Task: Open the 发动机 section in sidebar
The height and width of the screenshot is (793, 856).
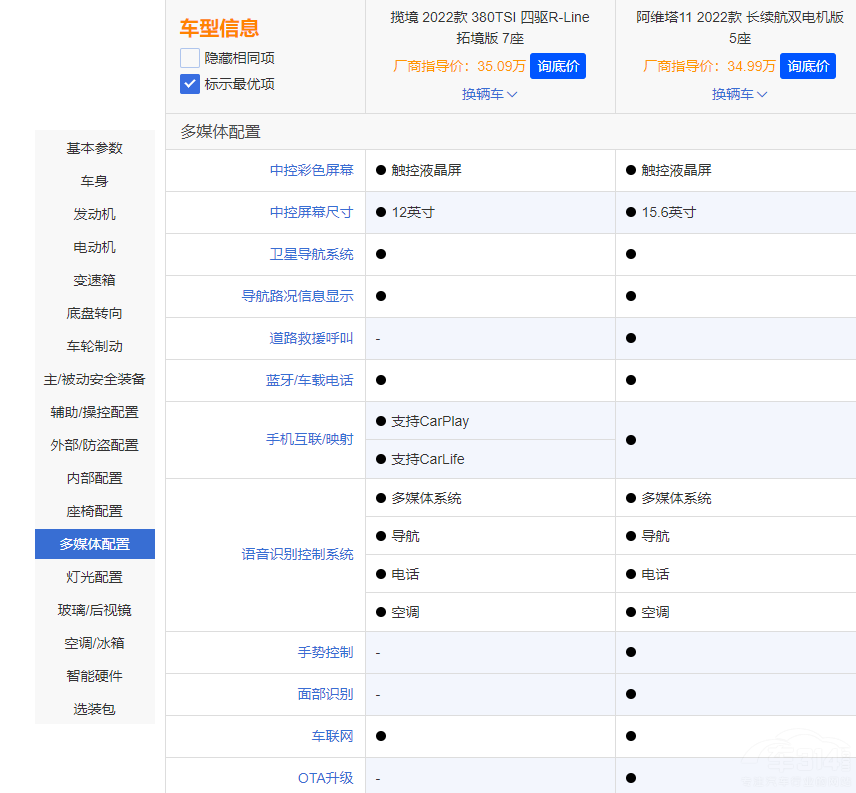Action: click(x=94, y=214)
